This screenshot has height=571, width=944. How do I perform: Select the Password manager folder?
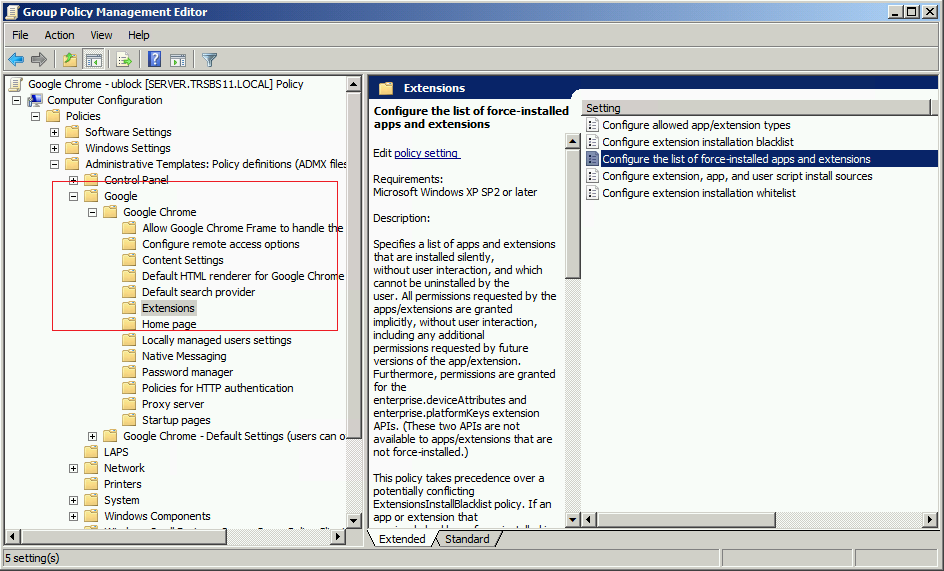(x=187, y=372)
